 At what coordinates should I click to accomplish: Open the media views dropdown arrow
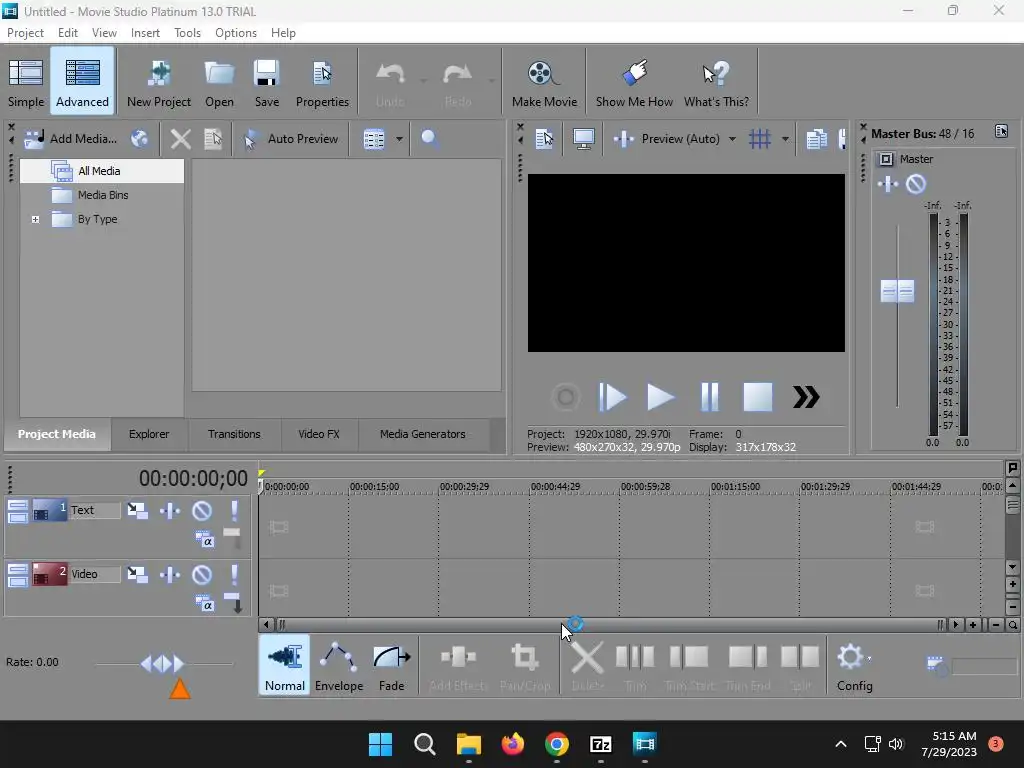point(399,138)
